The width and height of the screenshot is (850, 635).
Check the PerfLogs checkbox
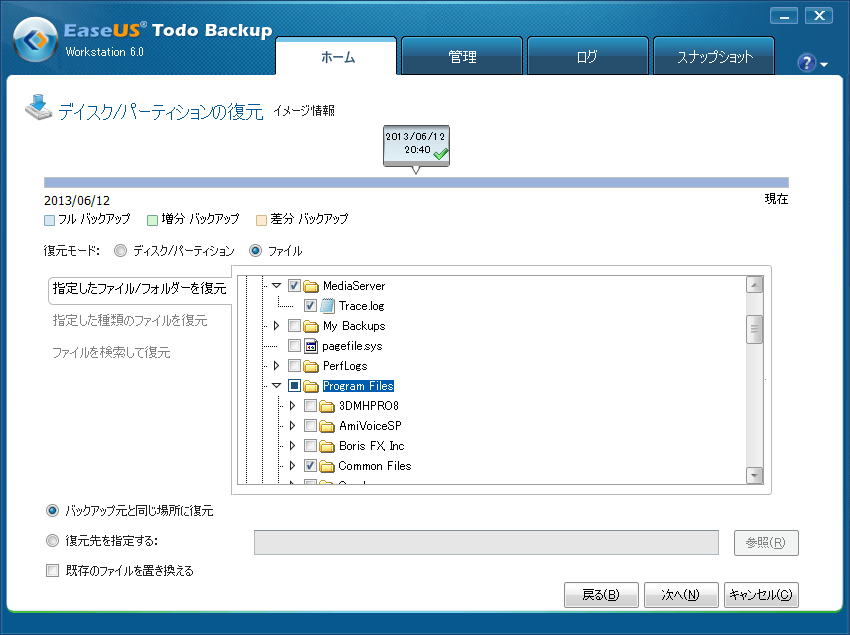294,365
